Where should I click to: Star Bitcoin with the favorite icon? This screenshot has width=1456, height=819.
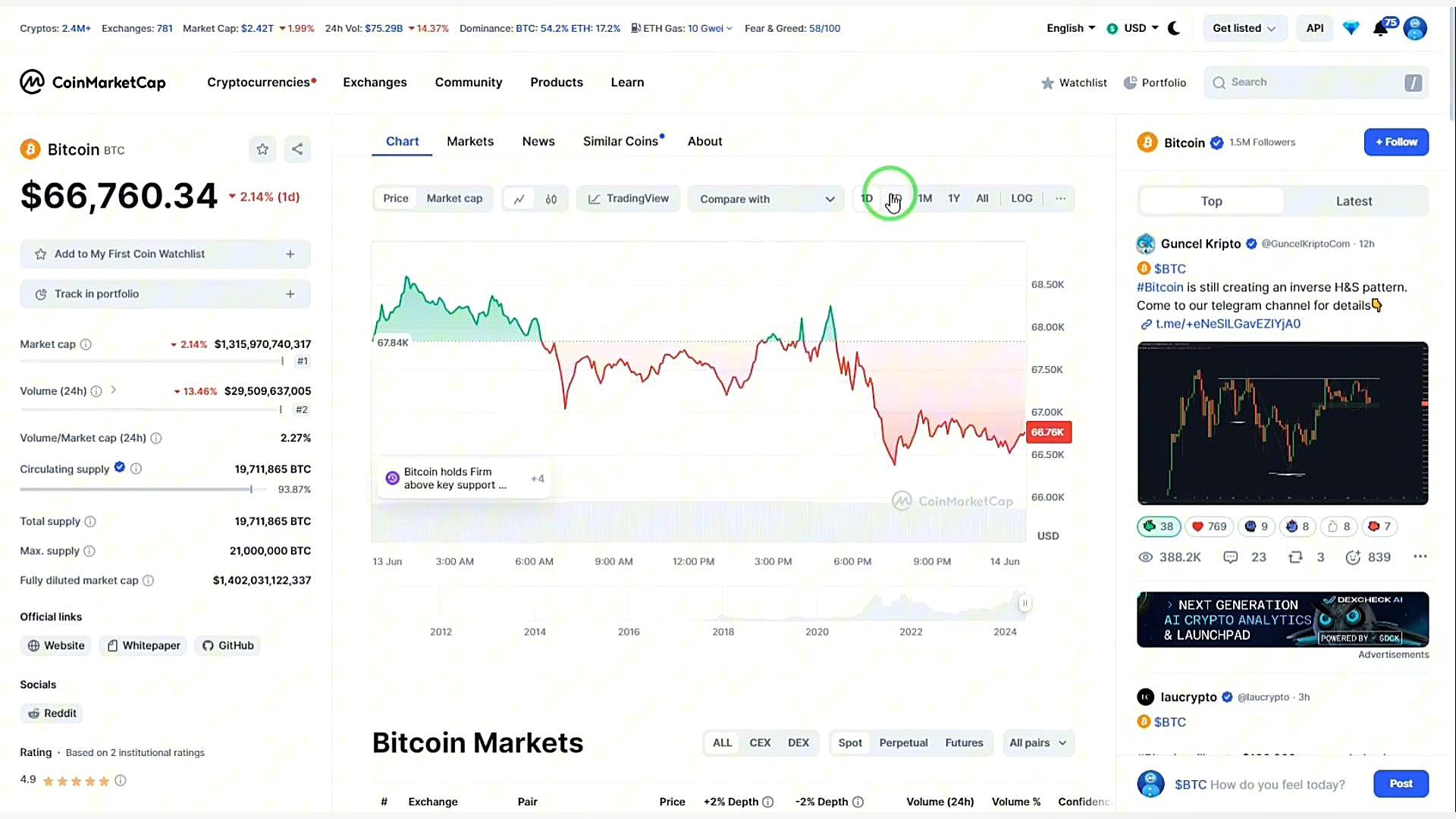(262, 149)
